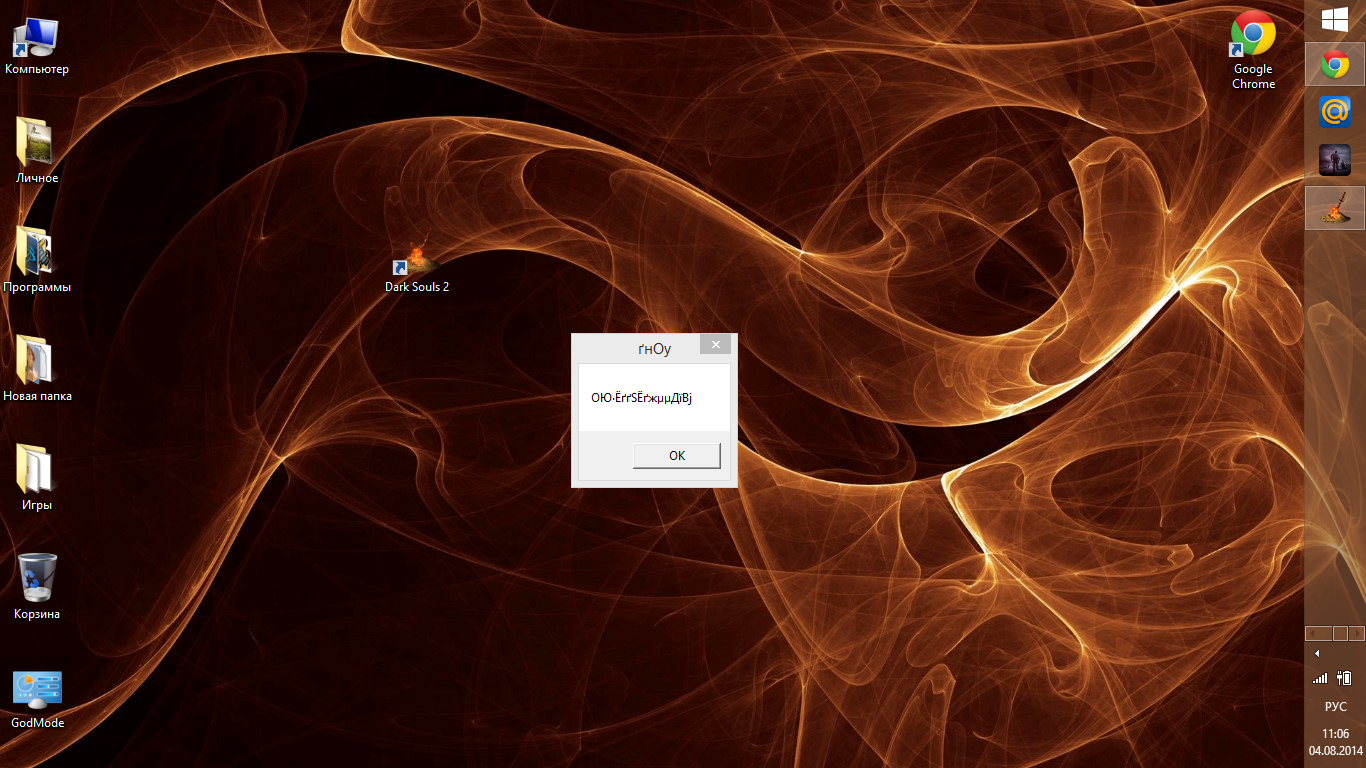1366x768 pixels.
Task: Select the Корзина recycle bin
Action: (37, 587)
